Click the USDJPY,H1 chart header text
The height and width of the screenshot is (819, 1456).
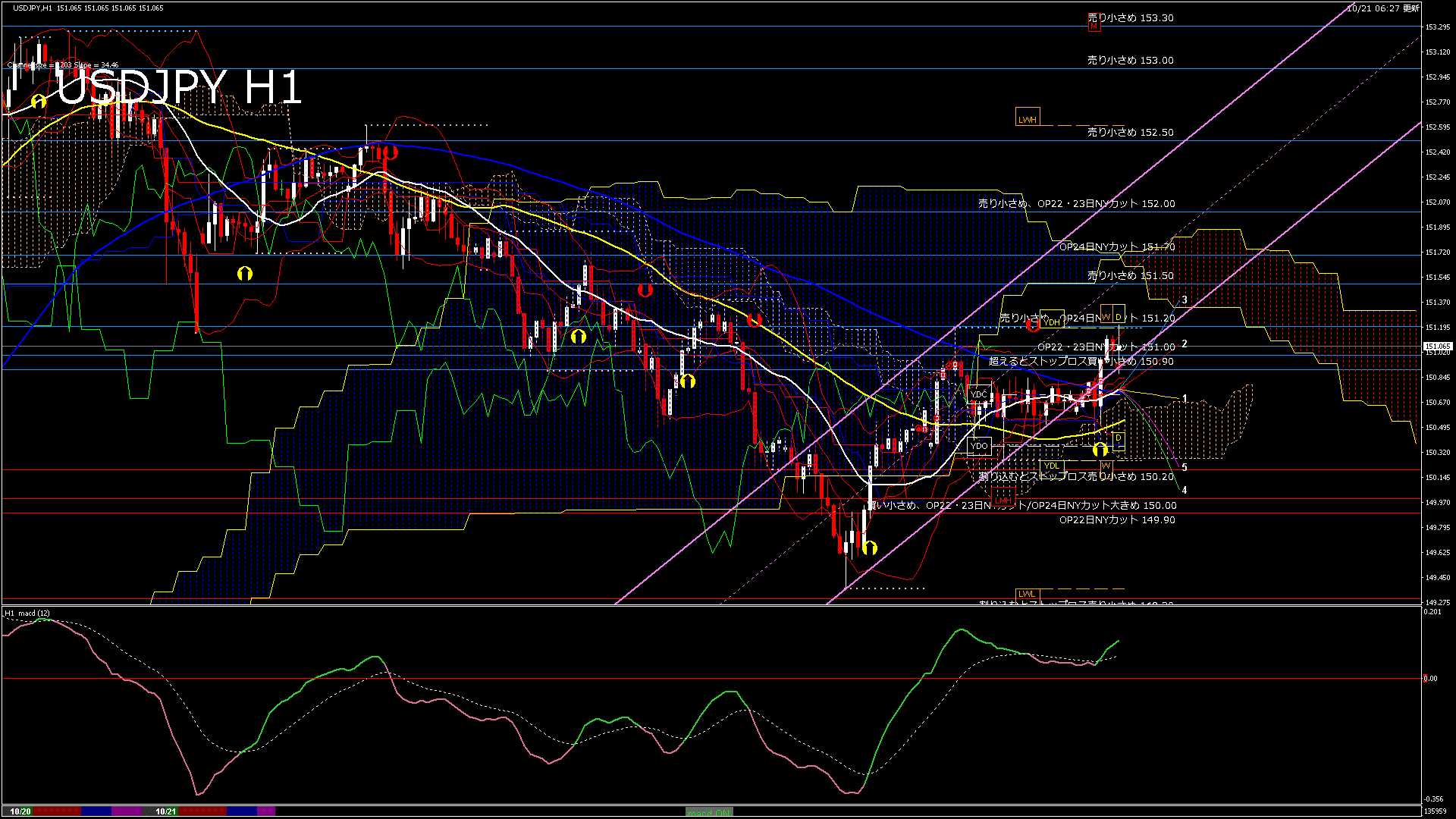(33, 8)
